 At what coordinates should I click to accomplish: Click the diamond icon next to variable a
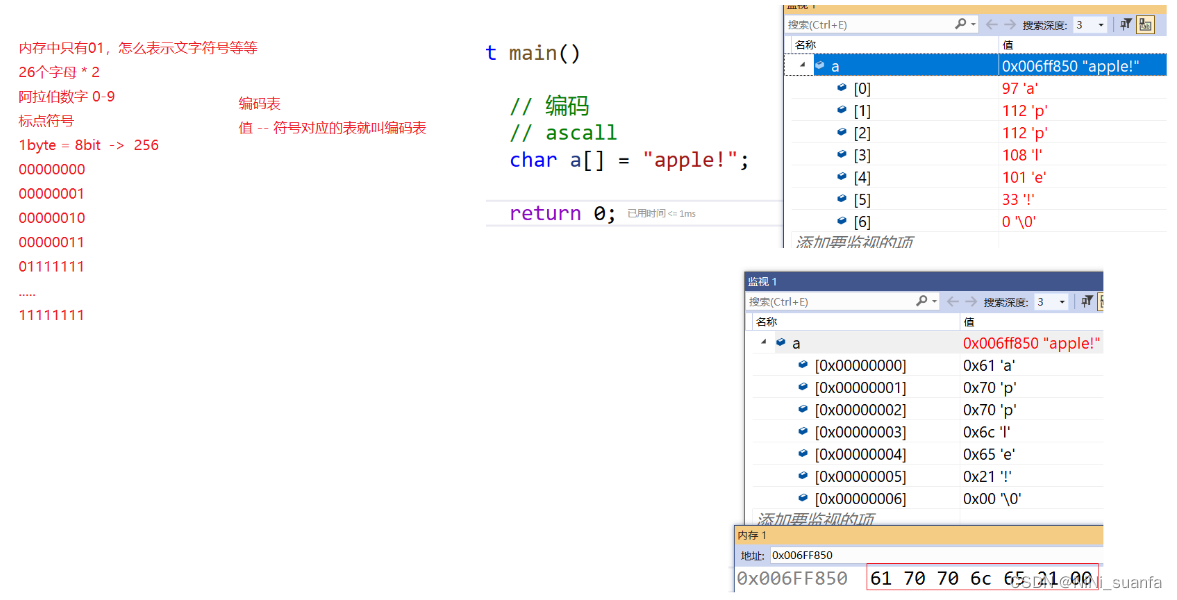point(820,64)
